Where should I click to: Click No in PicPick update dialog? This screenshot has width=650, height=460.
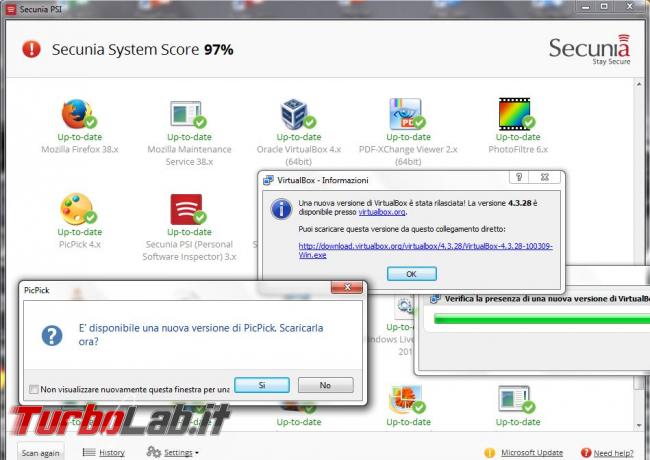325,385
